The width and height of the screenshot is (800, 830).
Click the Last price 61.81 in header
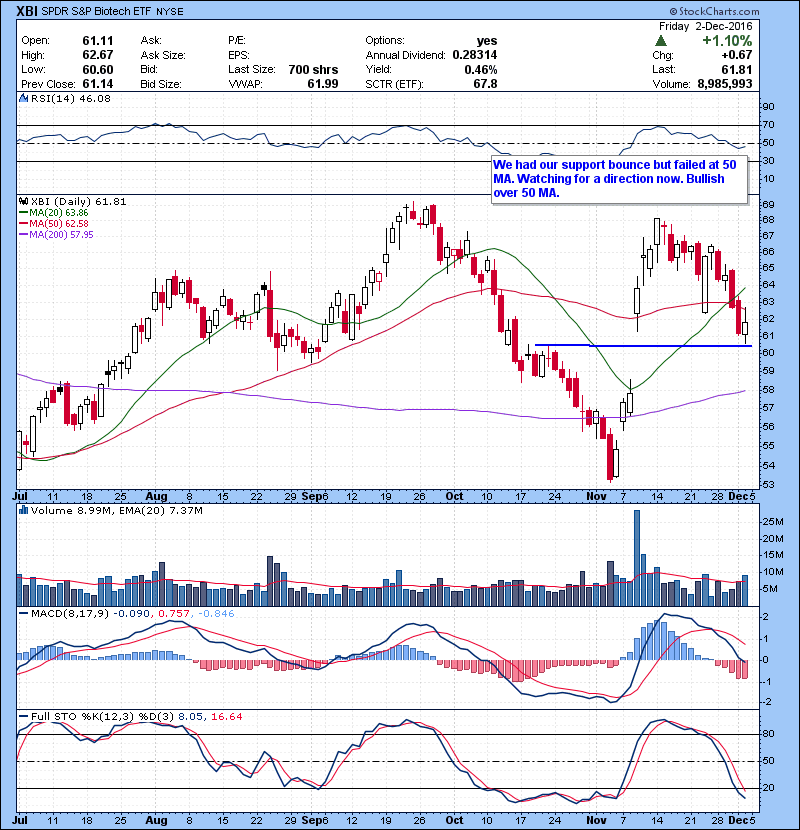pos(736,69)
